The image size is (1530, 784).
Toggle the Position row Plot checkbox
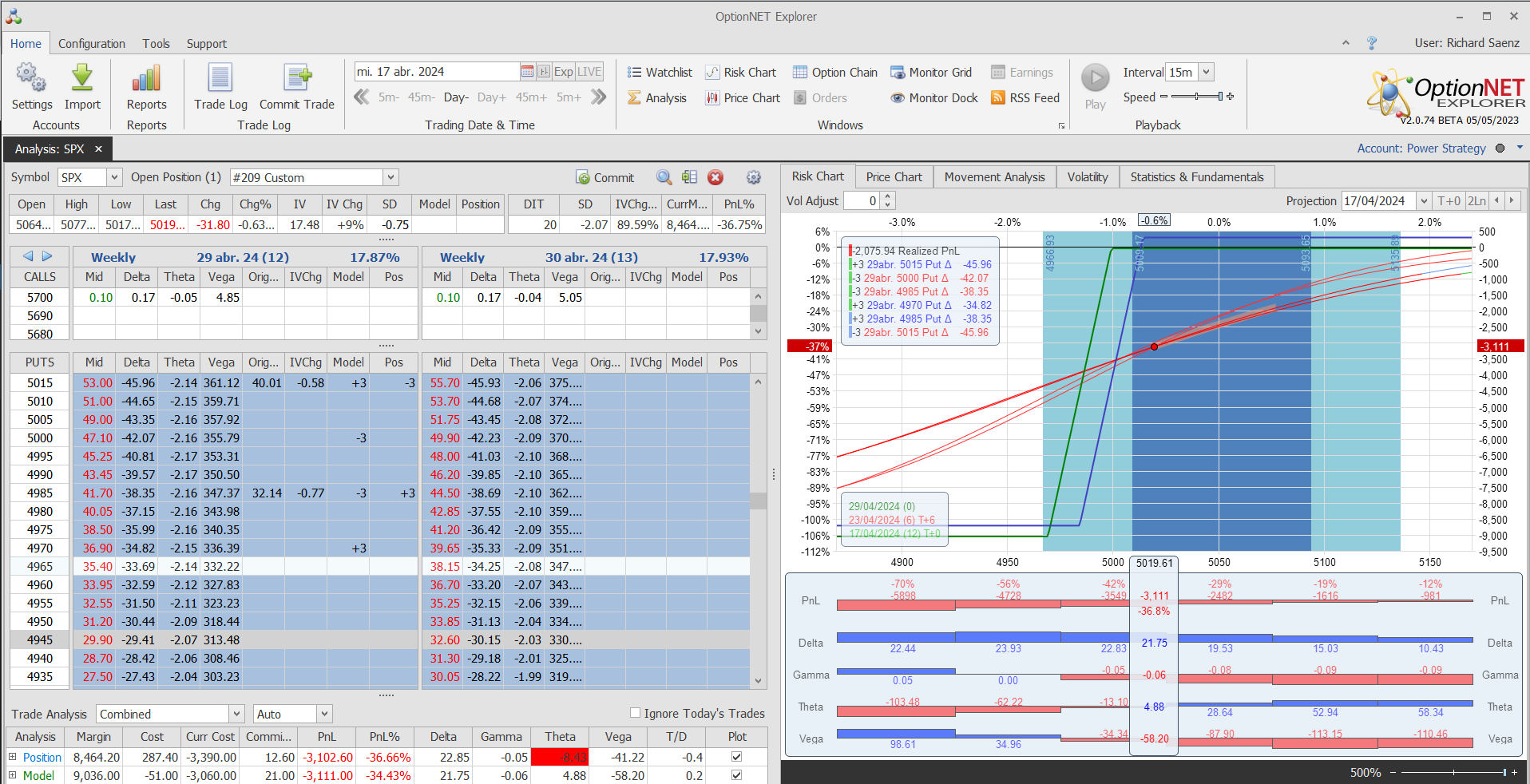point(736,757)
